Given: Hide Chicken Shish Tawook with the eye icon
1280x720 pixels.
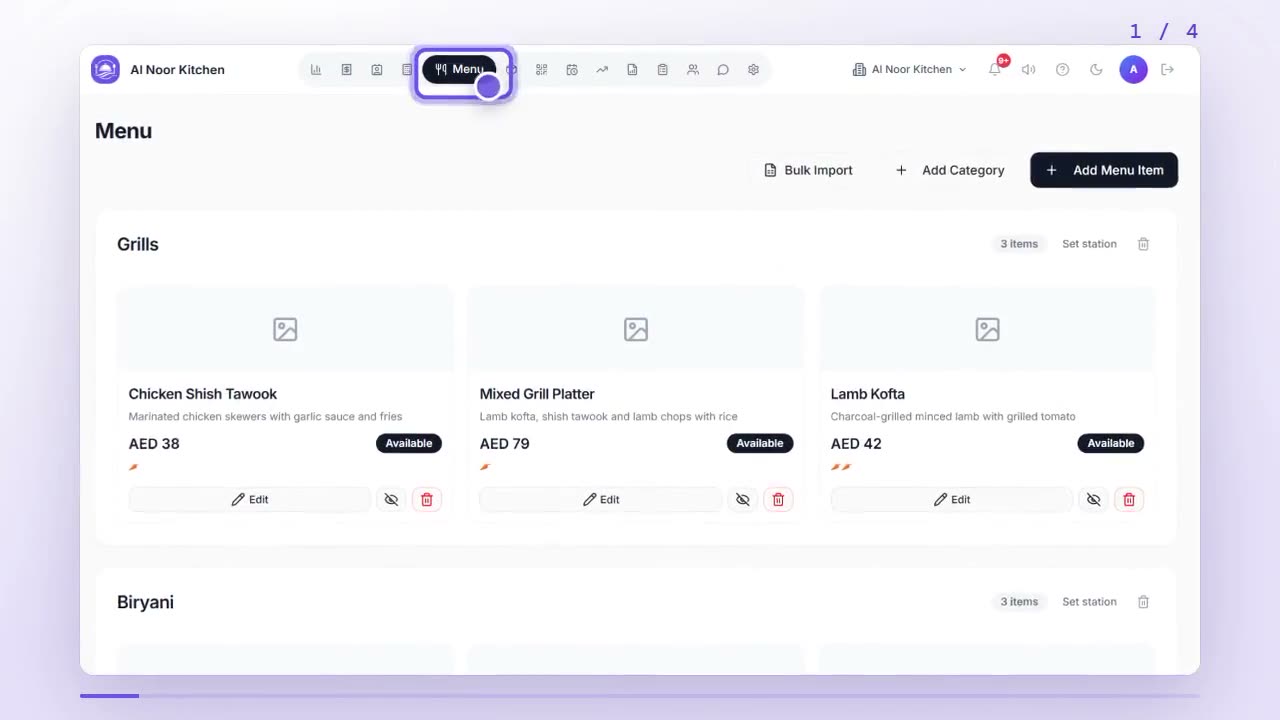Looking at the screenshot, I should coord(391,499).
